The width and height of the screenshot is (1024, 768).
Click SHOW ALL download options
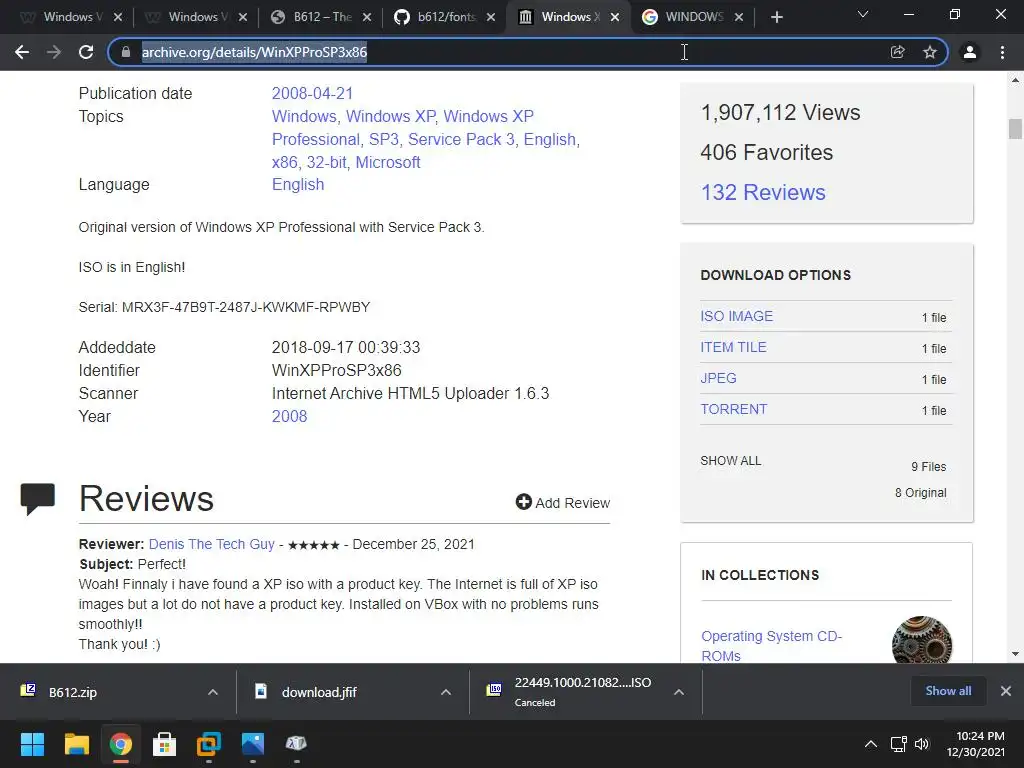point(731,461)
